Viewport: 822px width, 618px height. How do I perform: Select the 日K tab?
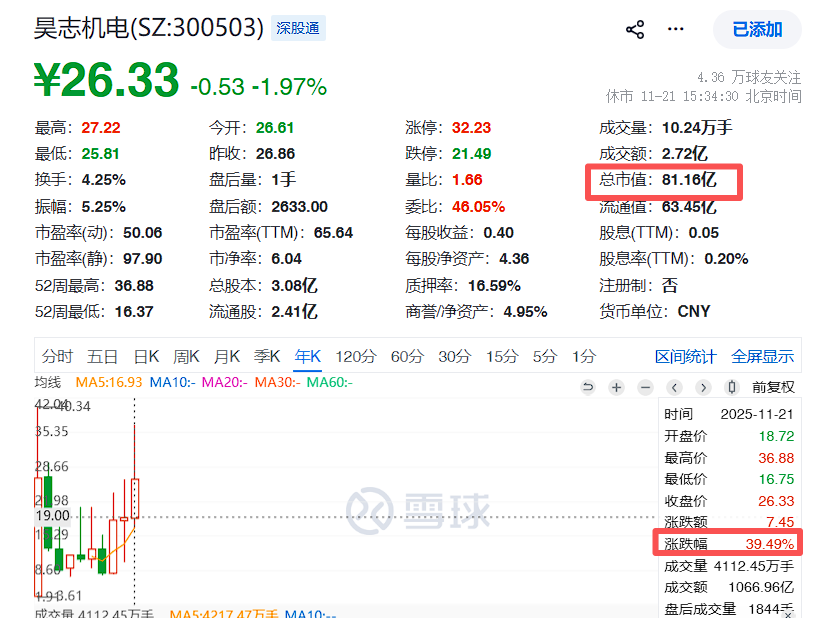(x=146, y=357)
